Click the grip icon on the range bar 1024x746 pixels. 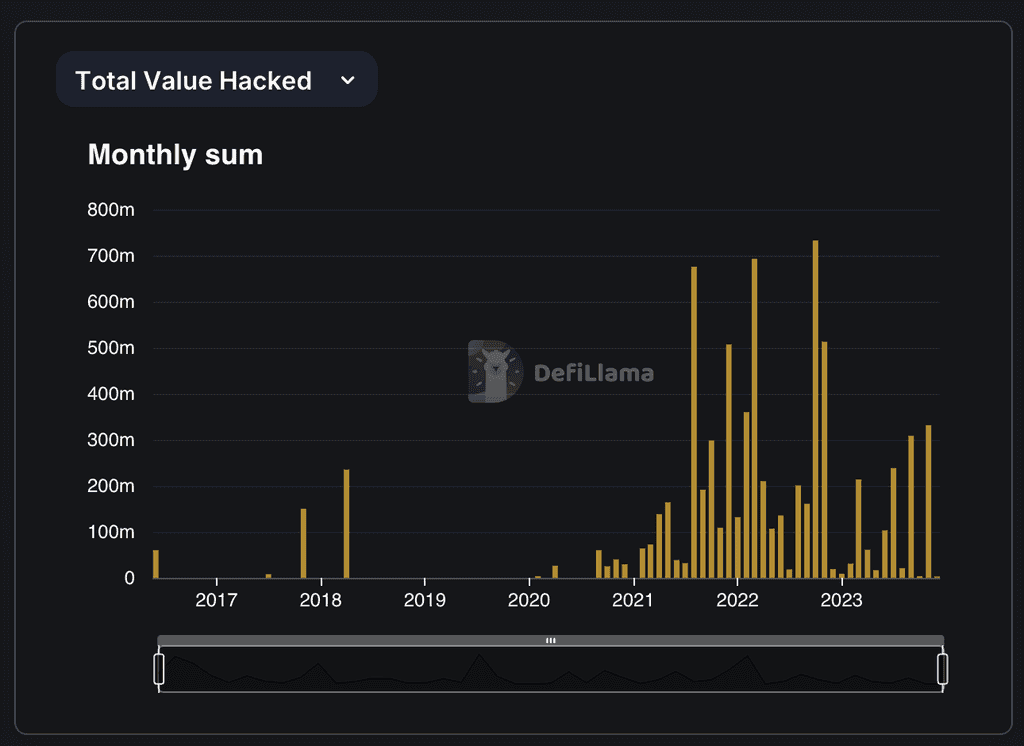click(x=551, y=640)
